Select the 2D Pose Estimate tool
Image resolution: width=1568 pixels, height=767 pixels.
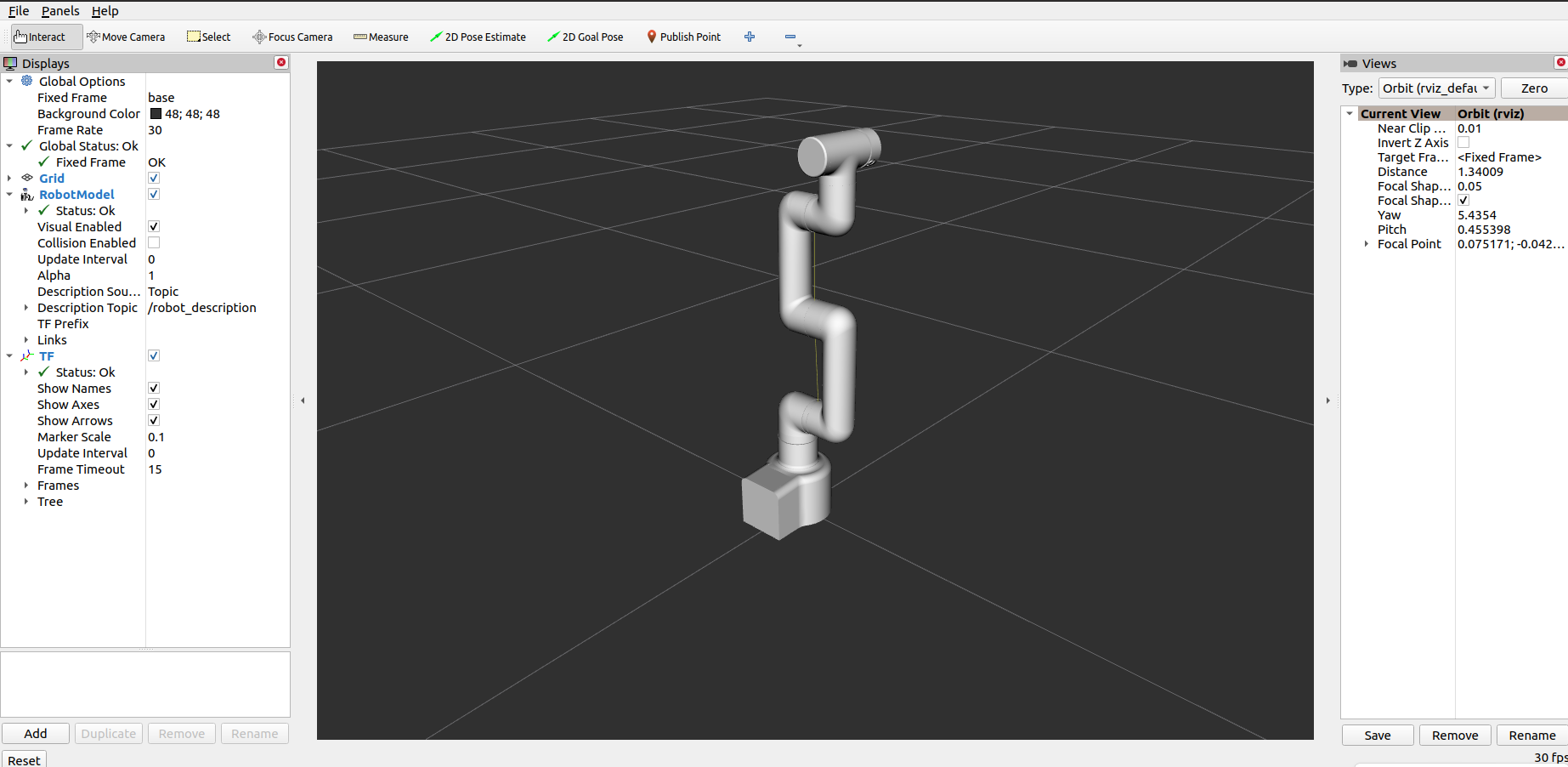click(x=478, y=37)
